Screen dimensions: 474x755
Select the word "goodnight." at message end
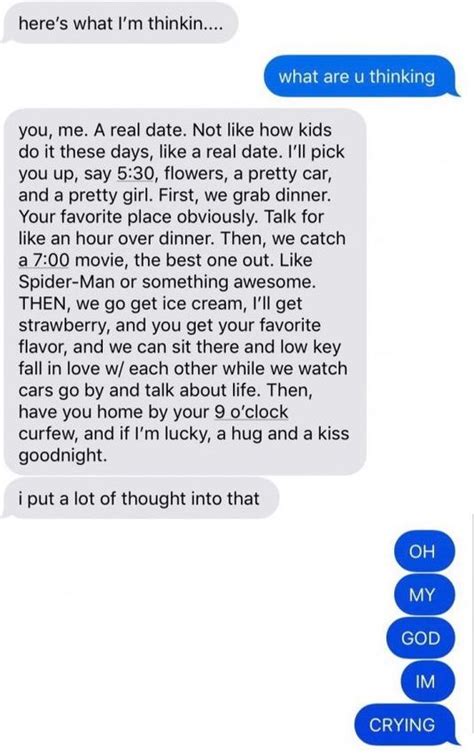tap(63, 456)
